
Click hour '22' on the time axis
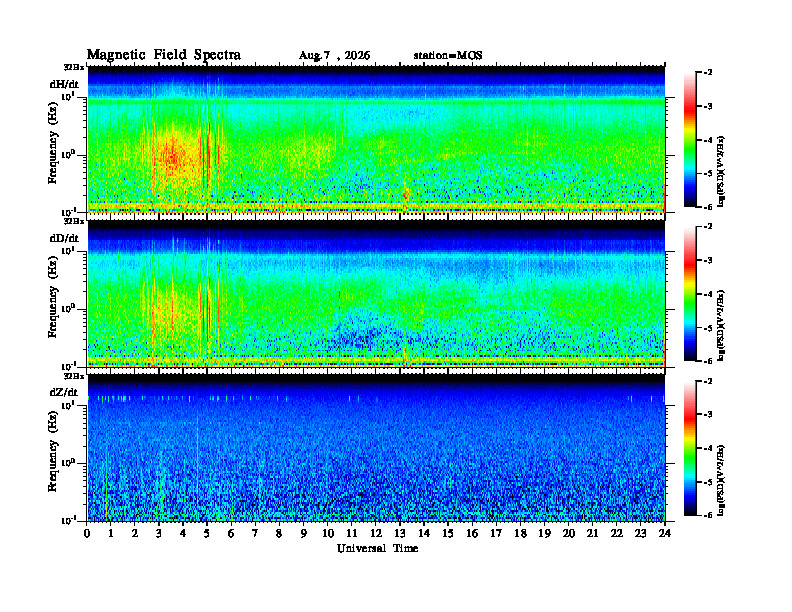(617, 533)
